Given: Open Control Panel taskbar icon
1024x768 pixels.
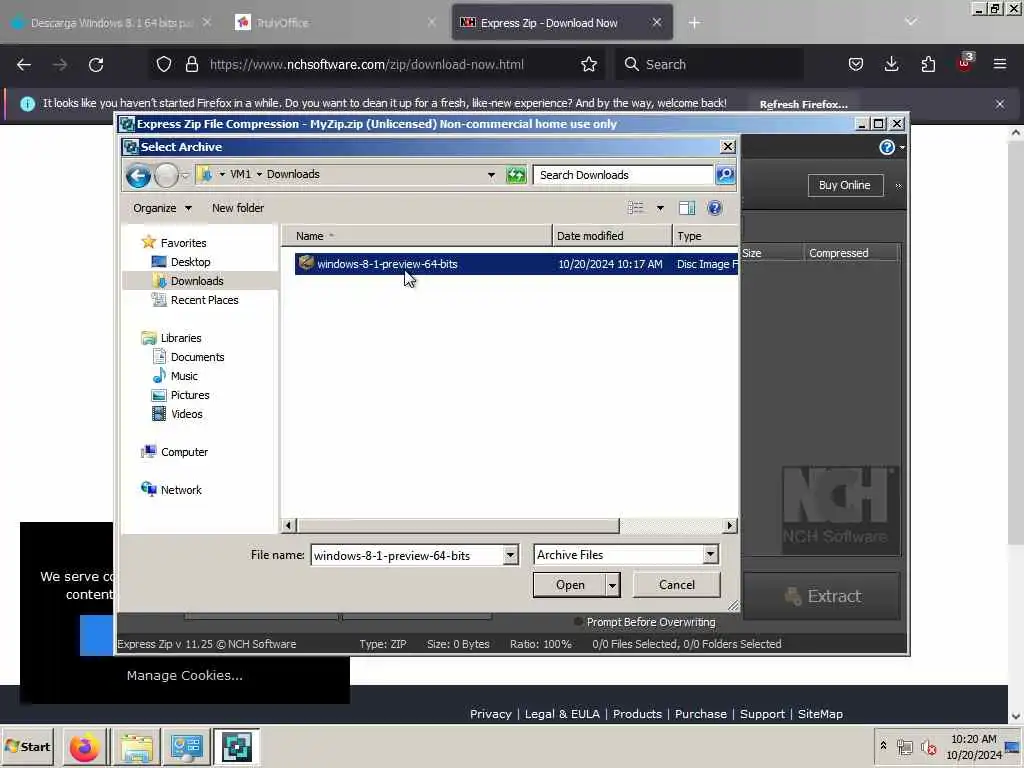Looking at the screenshot, I should tap(186, 747).
